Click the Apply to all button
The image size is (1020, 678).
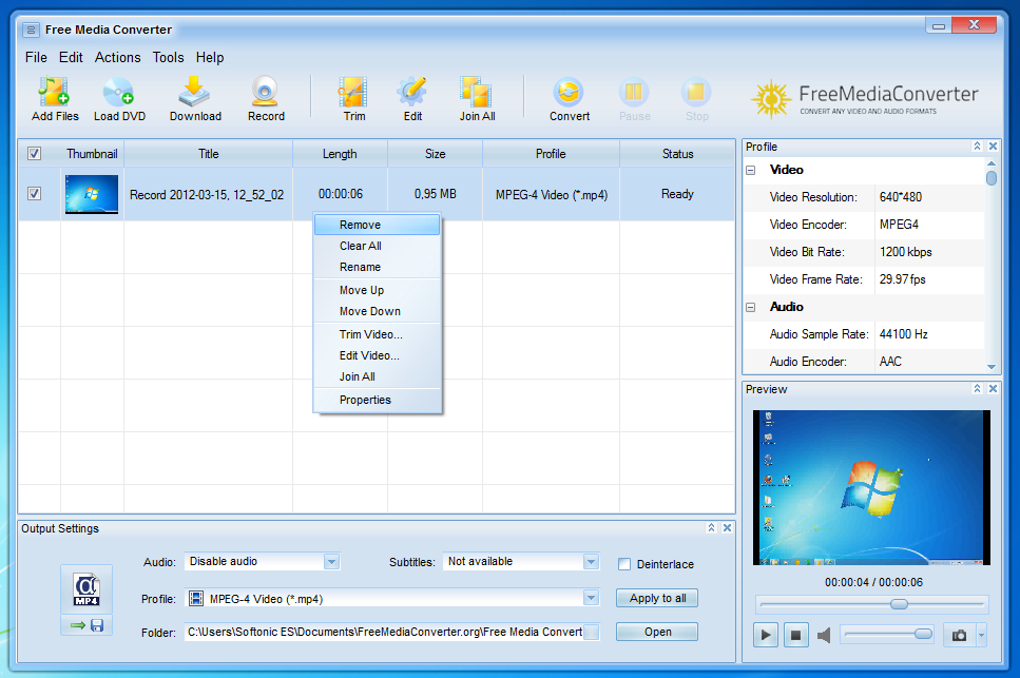click(x=657, y=598)
